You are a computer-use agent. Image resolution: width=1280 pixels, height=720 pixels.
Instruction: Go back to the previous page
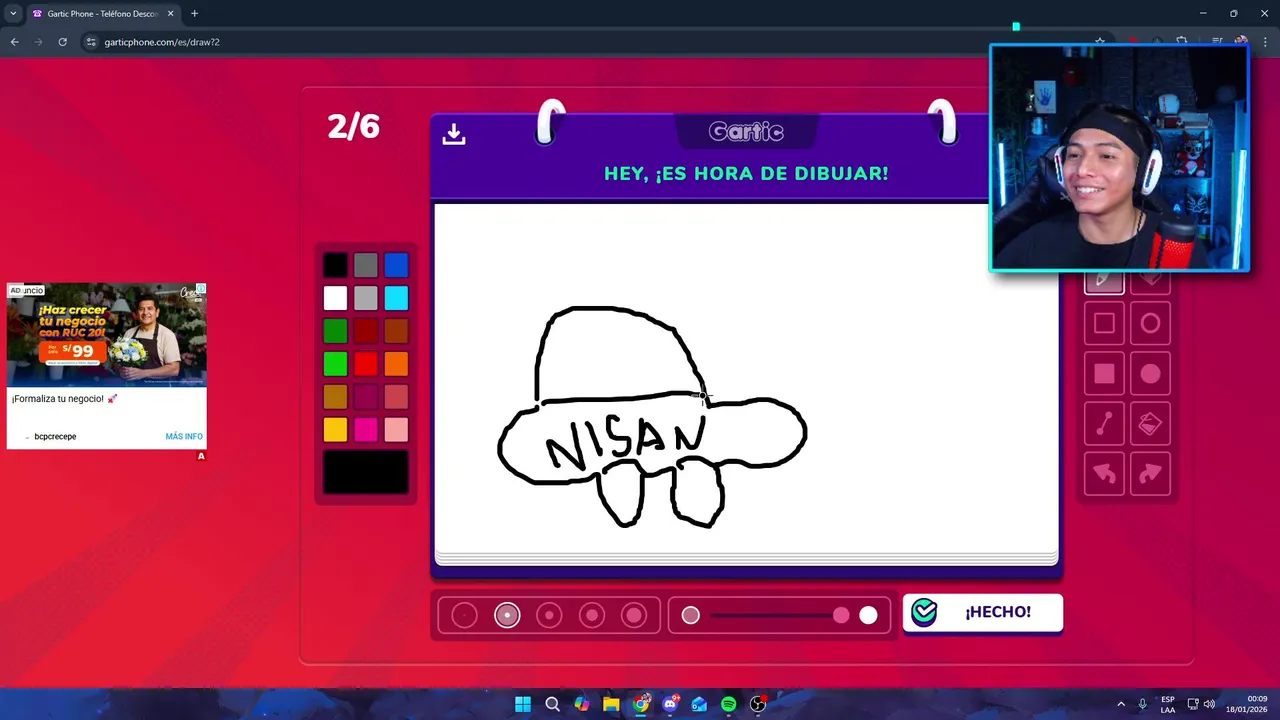pos(14,42)
